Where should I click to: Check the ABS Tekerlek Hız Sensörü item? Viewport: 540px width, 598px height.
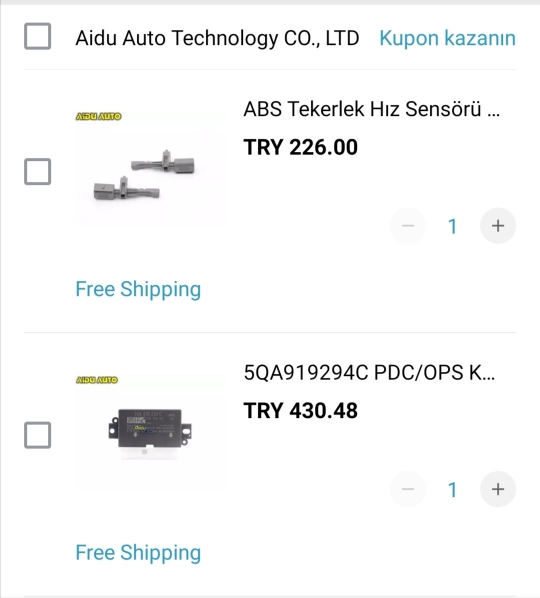(37, 172)
